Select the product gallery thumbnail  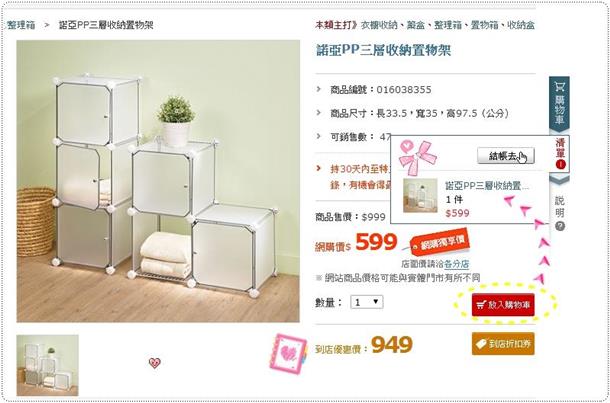pos(47,365)
